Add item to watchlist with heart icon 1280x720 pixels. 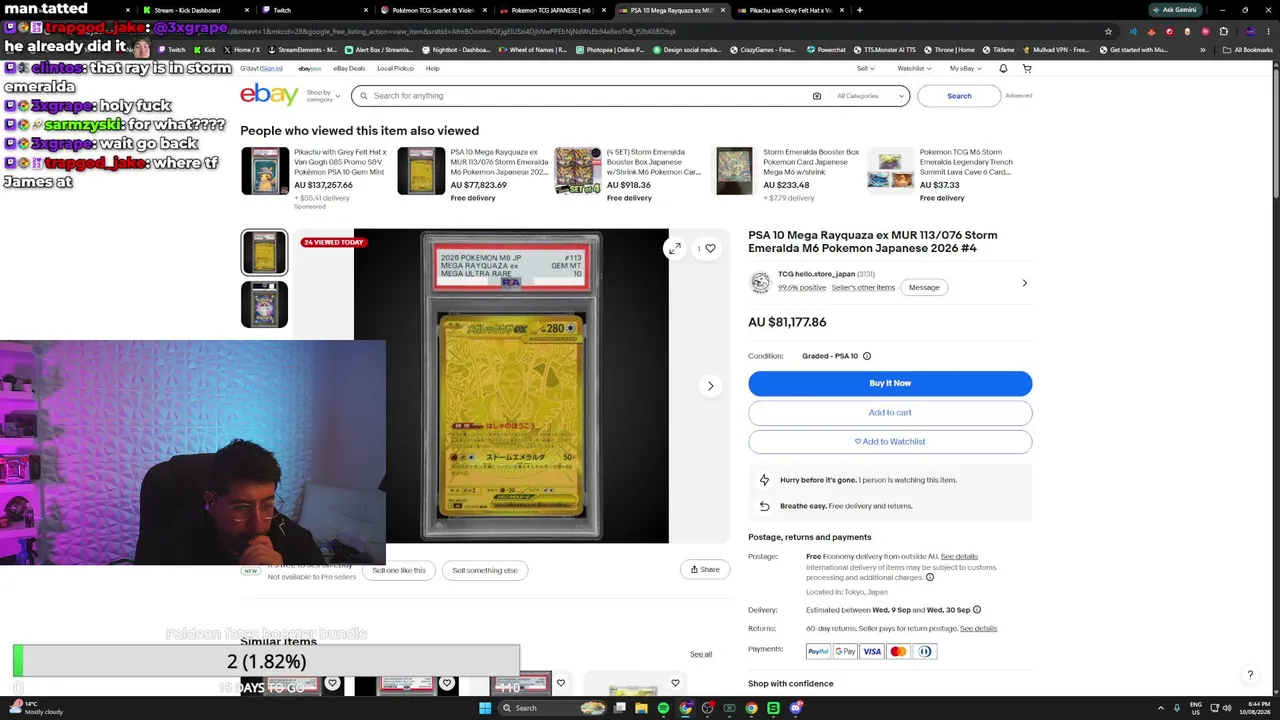(710, 248)
